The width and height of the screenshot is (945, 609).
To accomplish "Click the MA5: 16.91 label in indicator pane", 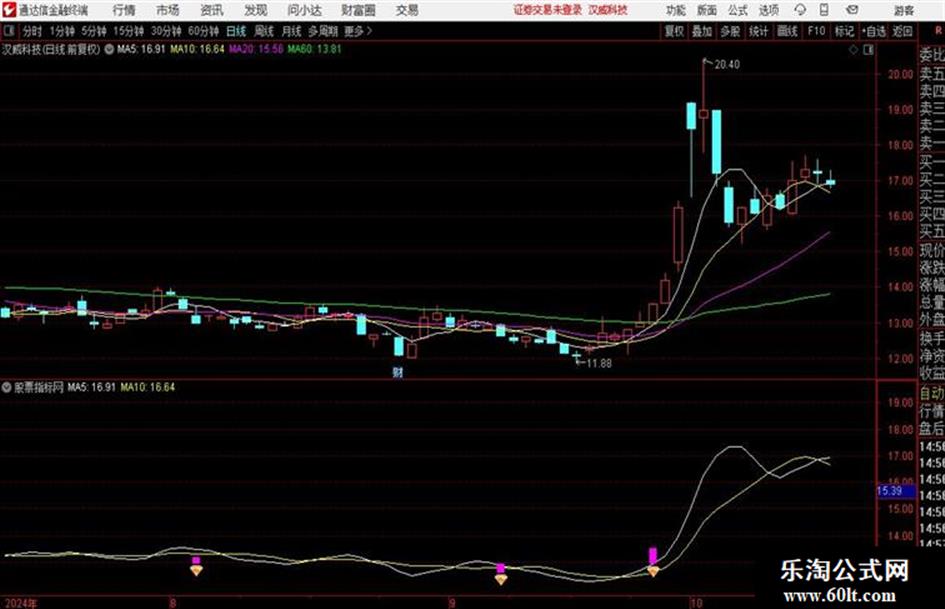I will 92,387.
